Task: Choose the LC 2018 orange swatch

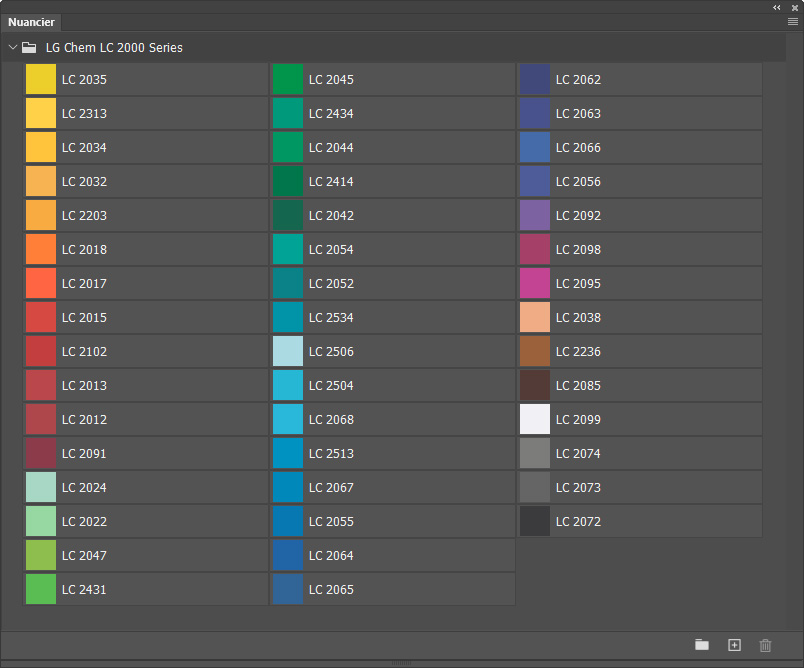Action: (41, 249)
